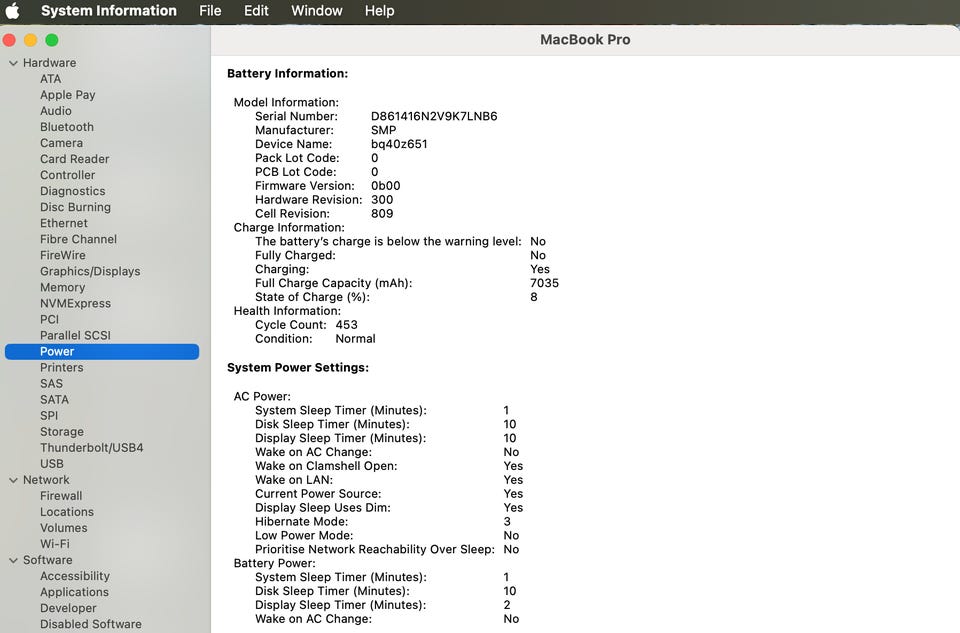Collapse the Network section chevron
The width and height of the screenshot is (960, 633).
(x=13, y=480)
